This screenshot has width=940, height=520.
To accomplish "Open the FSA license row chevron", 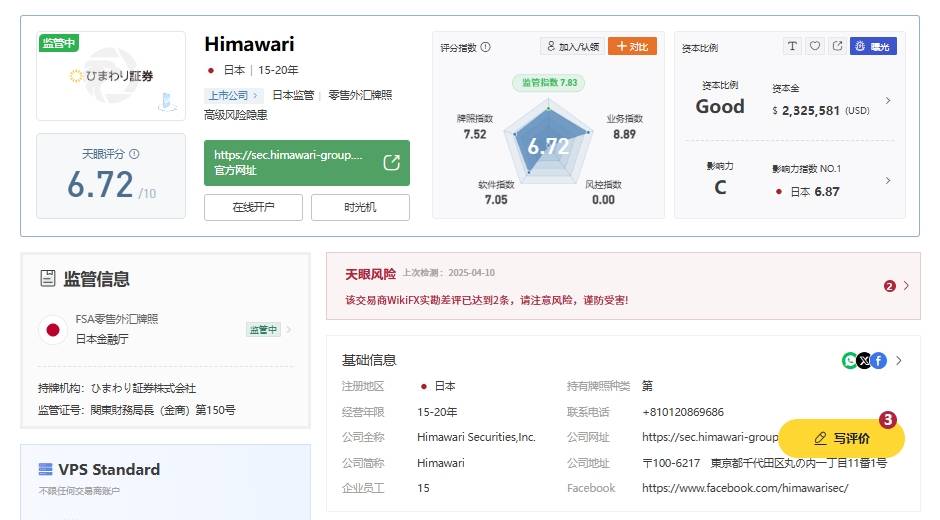I will pyautogui.click(x=290, y=329).
